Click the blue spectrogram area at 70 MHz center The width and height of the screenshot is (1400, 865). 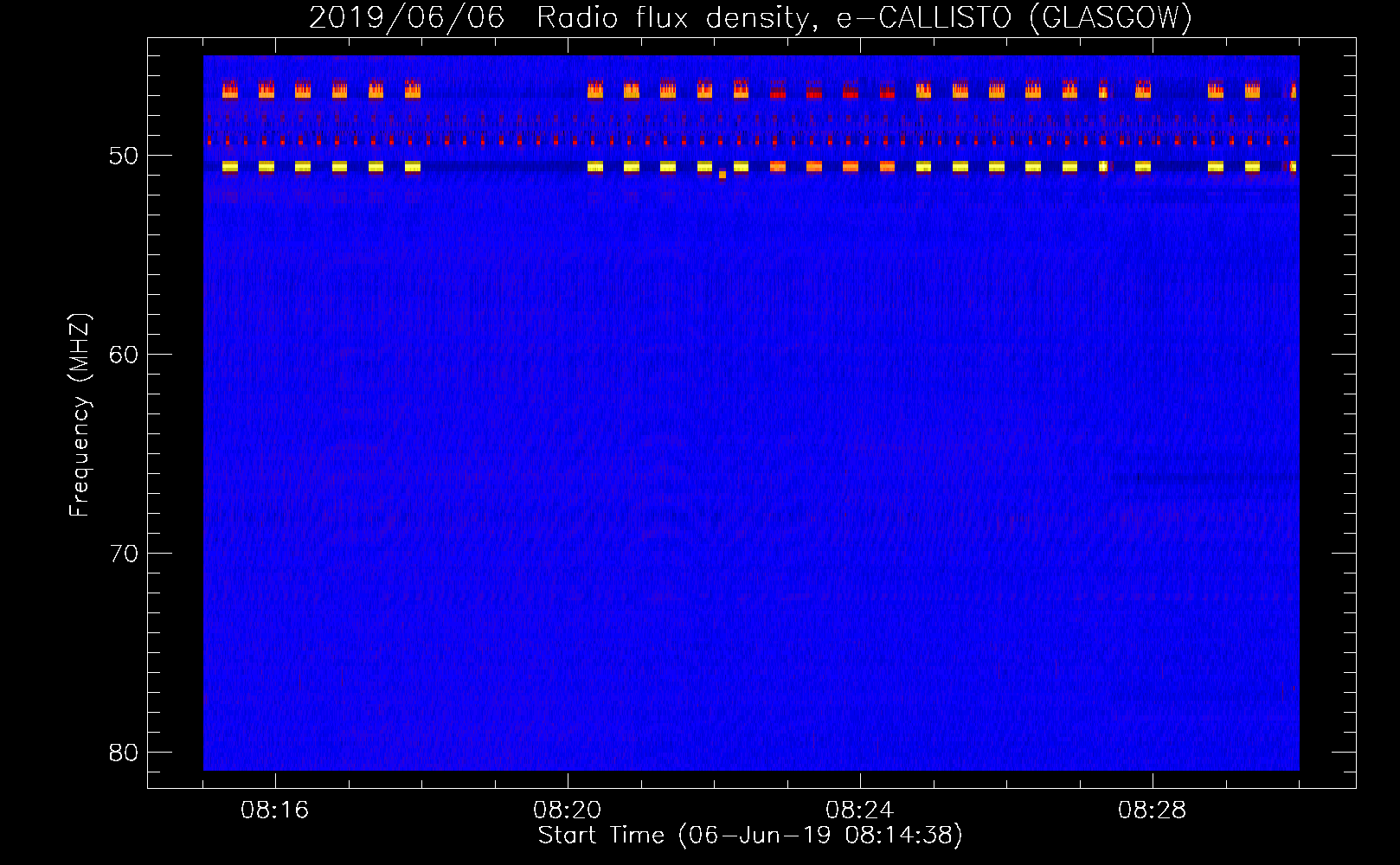[x=751, y=553]
